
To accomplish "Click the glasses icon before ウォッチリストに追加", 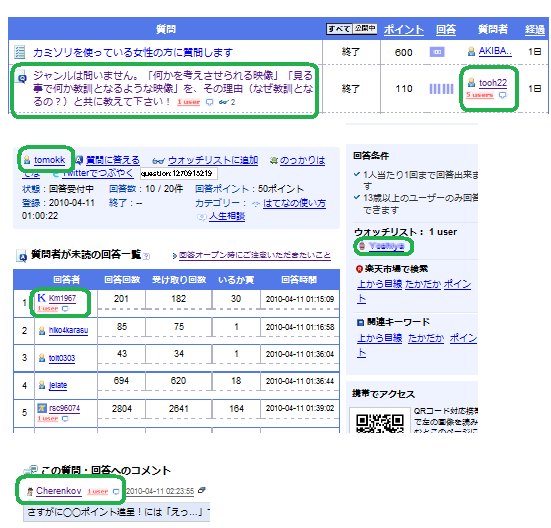I will coord(158,161).
